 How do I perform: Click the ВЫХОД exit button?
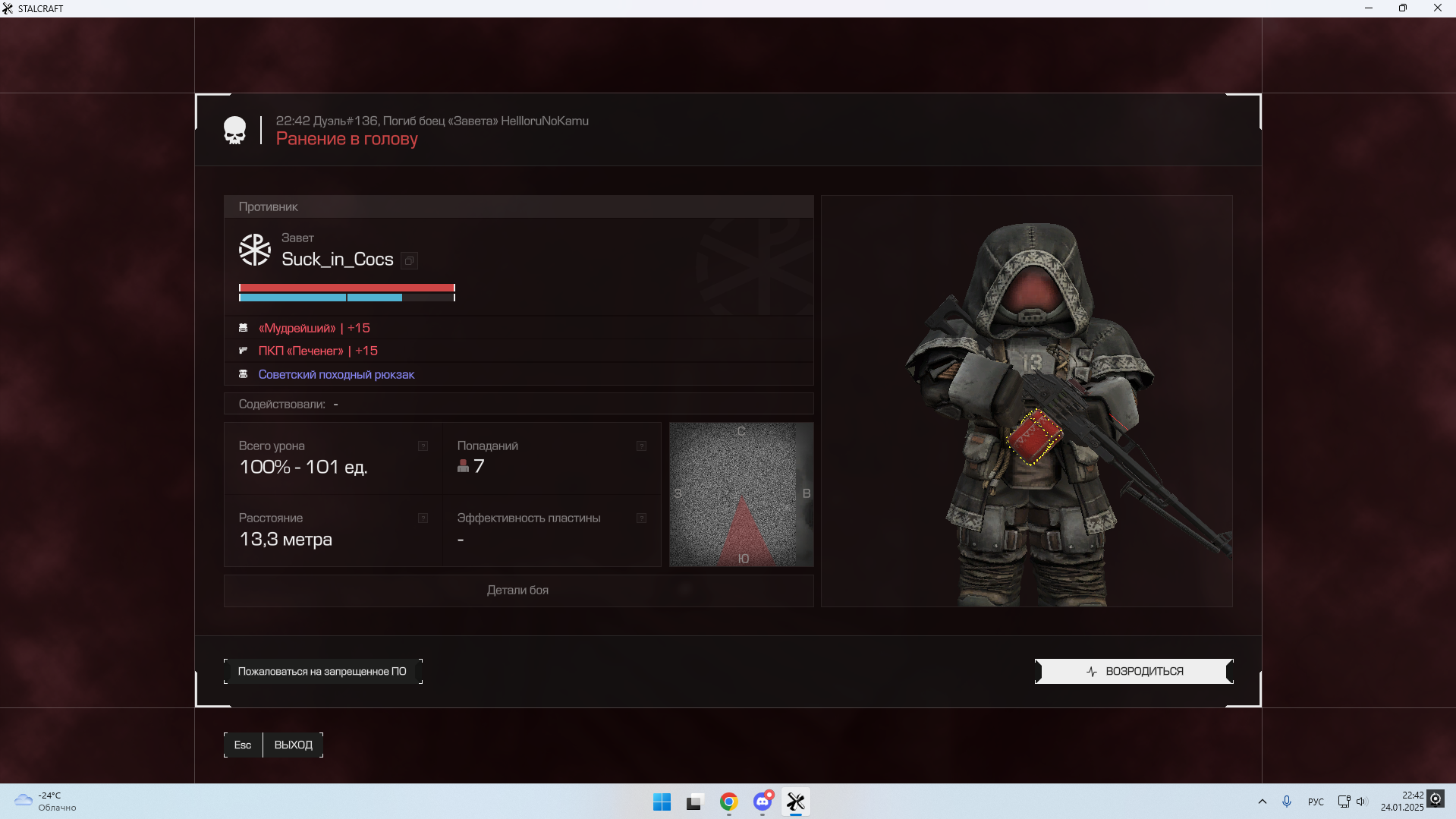point(294,745)
